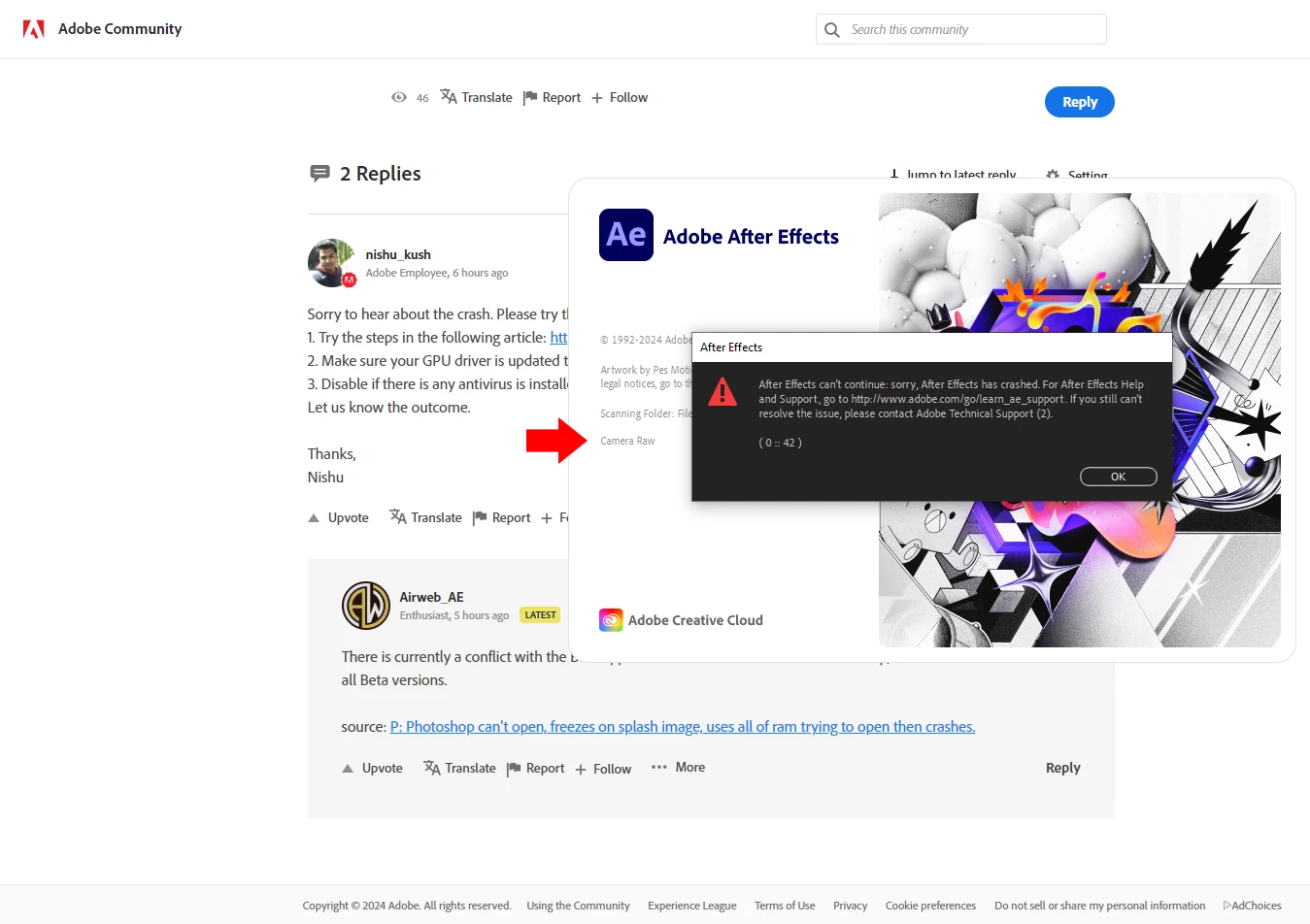Click the 2 Replies speech bubble icon
Image resolution: width=1310 pixels, height=924 pixels.
click(x=319, y=174)
